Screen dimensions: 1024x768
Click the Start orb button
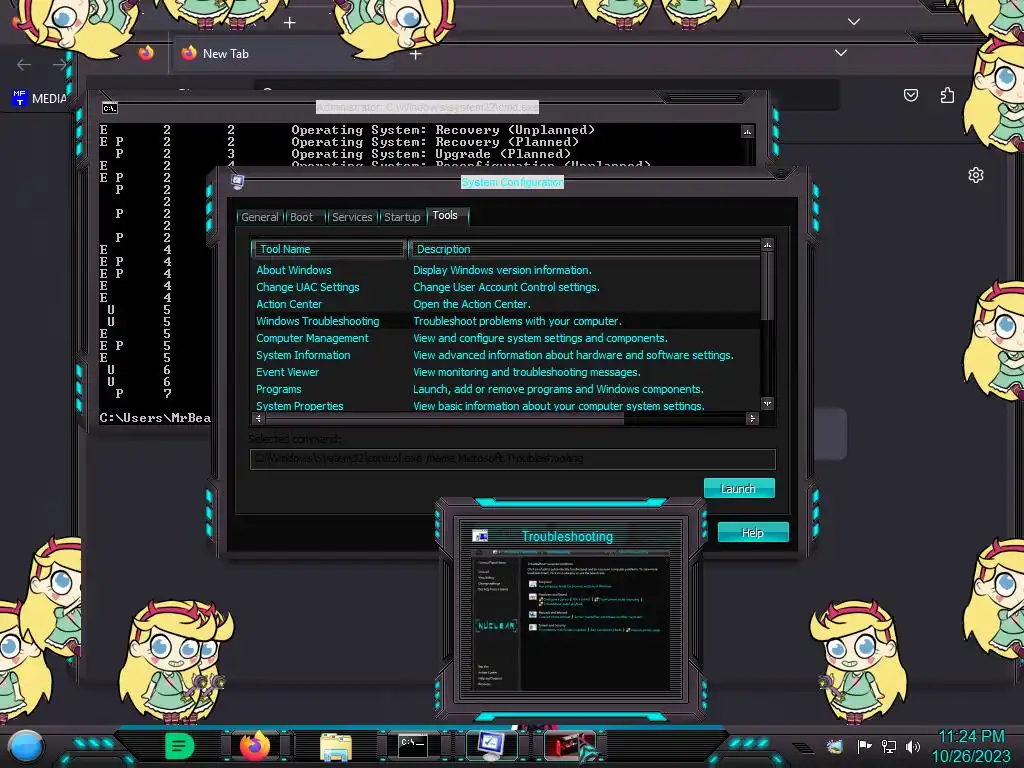[26, 746]
